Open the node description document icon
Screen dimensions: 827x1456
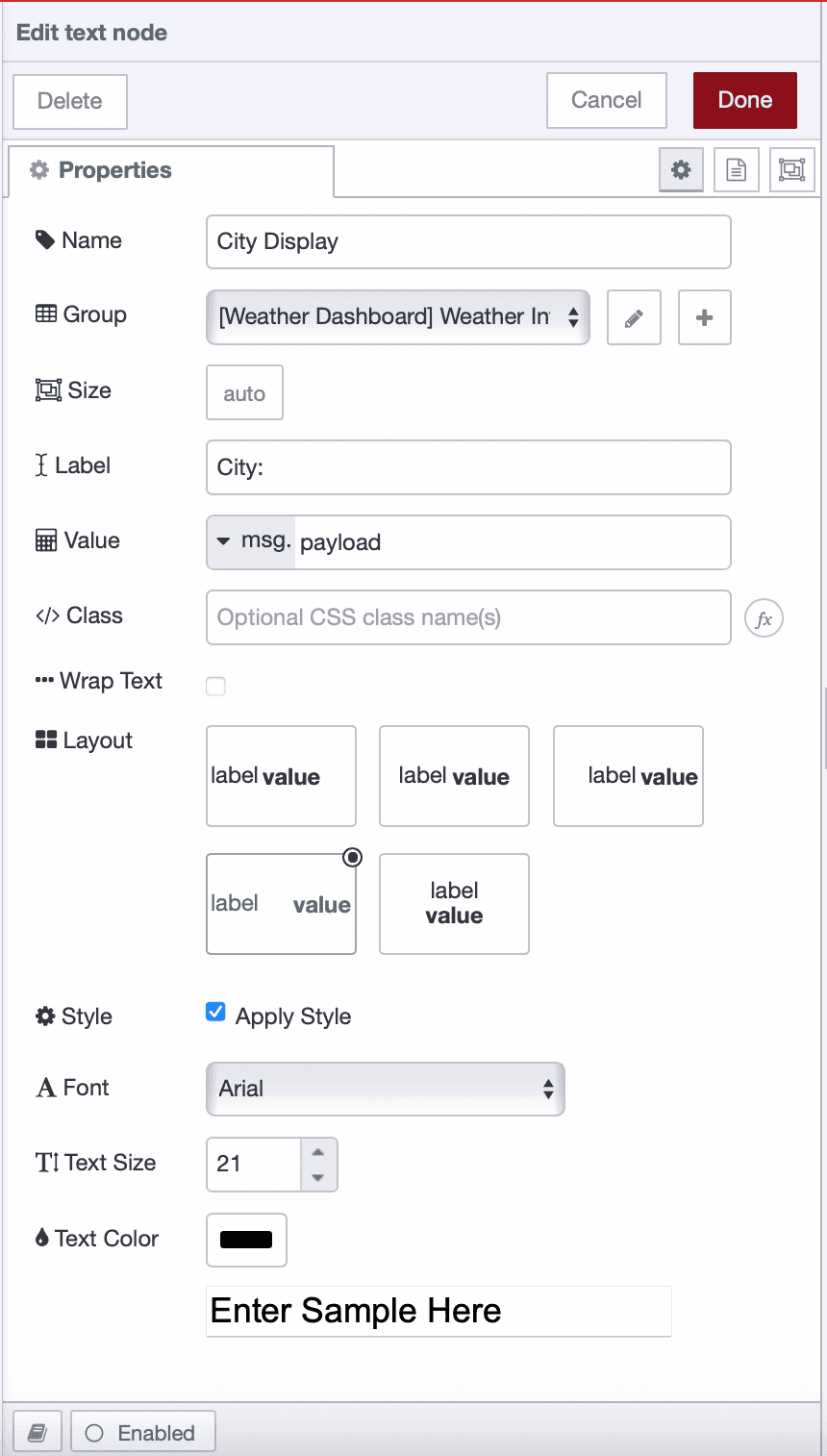pyautogui.click(x=736, y=169)
